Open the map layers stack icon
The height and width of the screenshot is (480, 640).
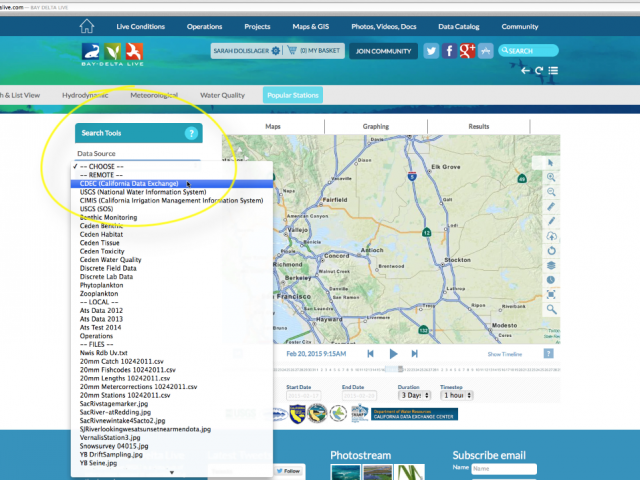tap(551, 265)
